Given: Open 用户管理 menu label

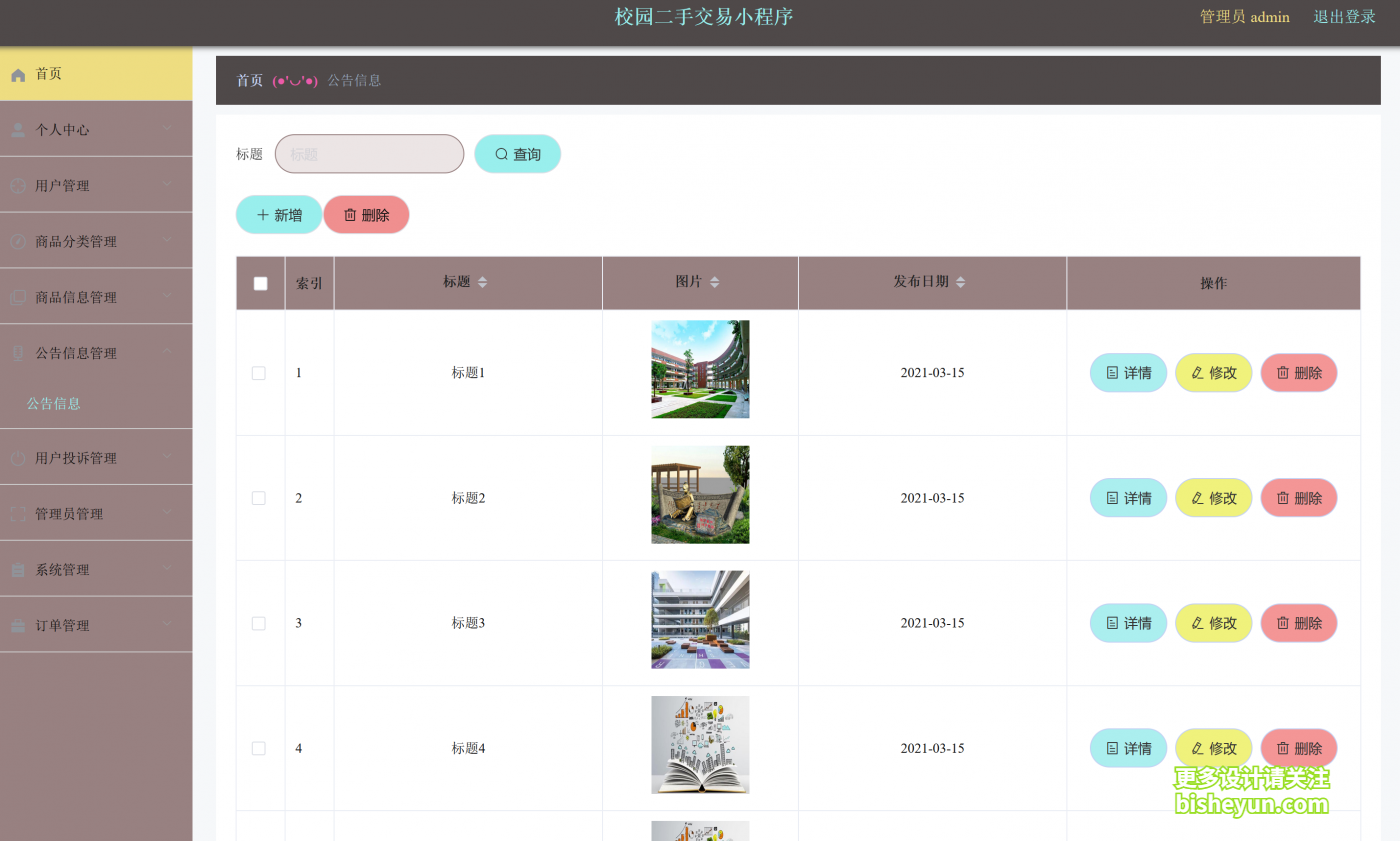Looking at the screenshot, I should pyautogui.click(x=62, y=186).
